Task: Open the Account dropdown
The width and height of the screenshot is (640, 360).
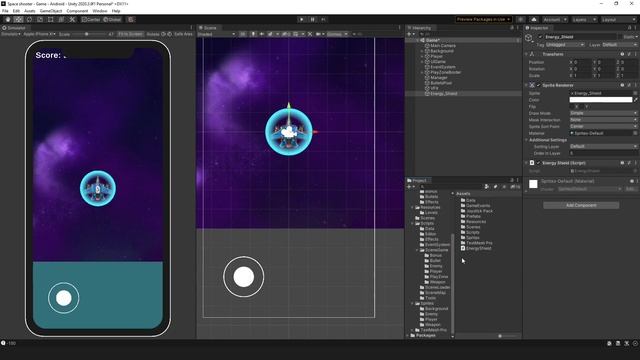Action: 555,19
